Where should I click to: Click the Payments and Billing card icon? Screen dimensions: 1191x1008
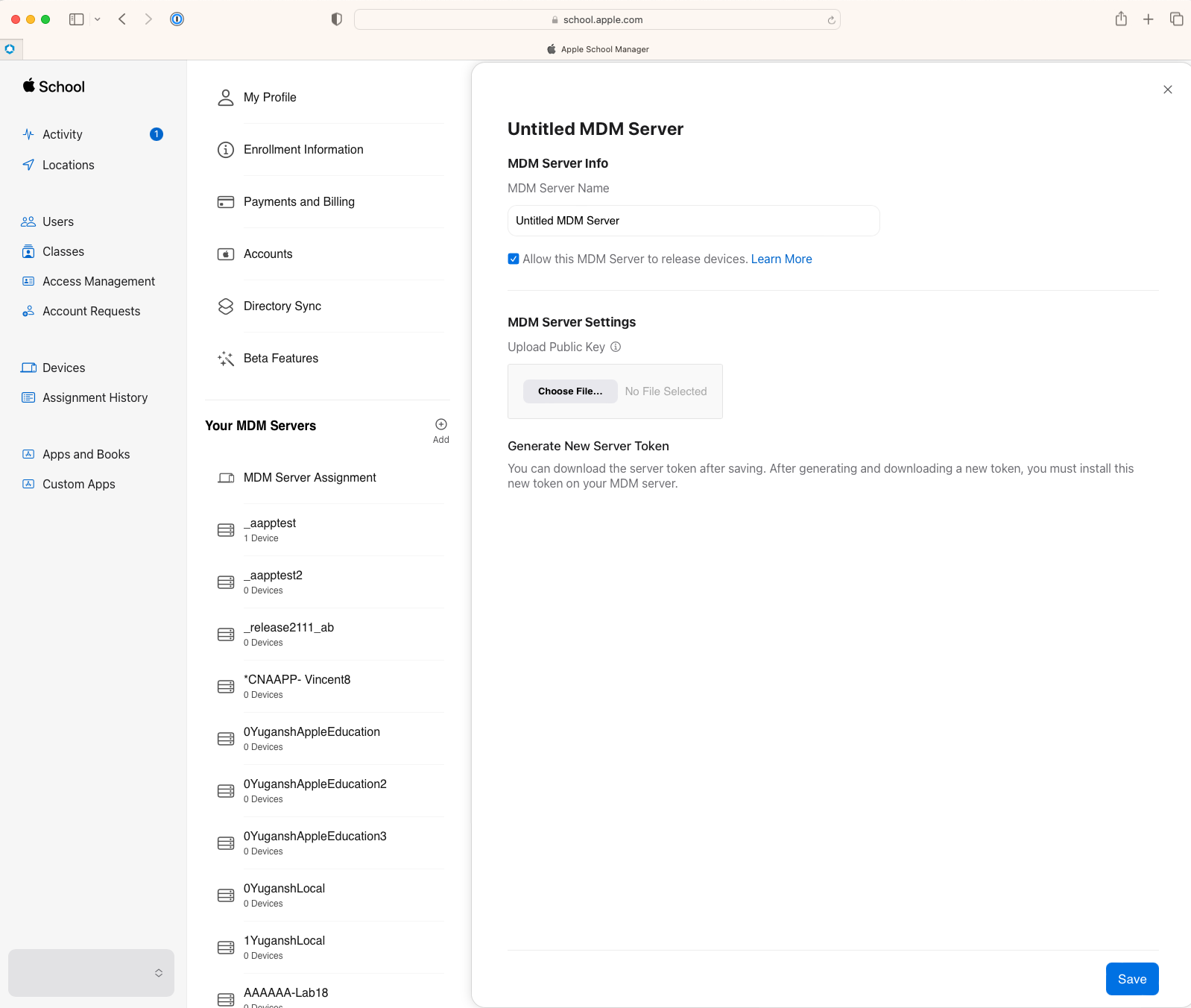pyautogui.click(x=226, y=202)
